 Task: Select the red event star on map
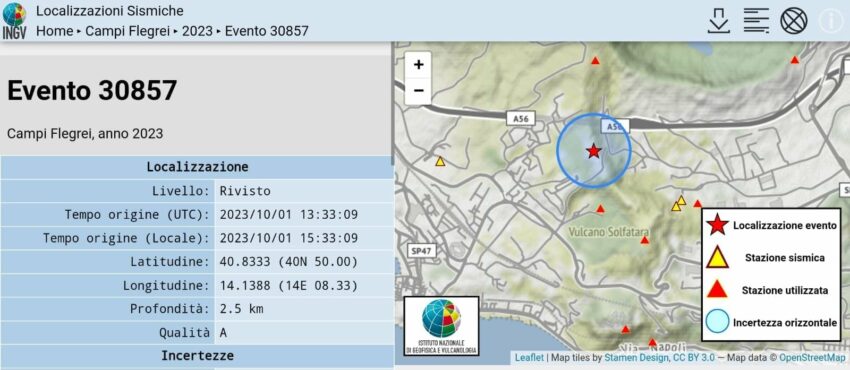pyautogui.click(x=594, y=151)
